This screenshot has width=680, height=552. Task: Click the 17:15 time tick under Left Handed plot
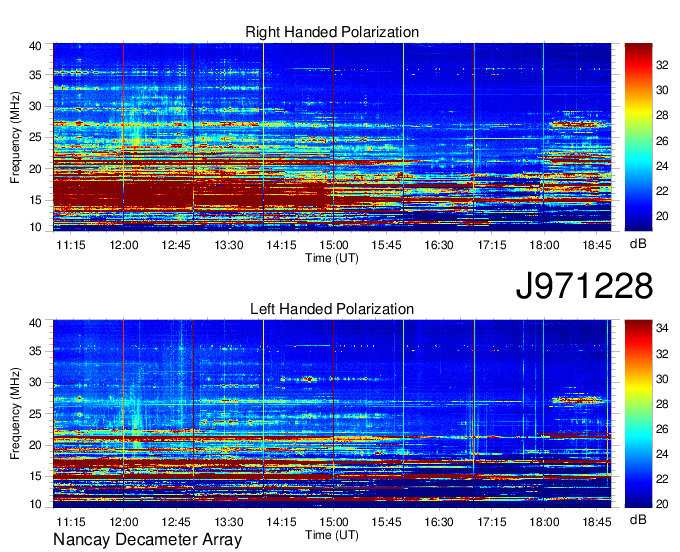491,522
